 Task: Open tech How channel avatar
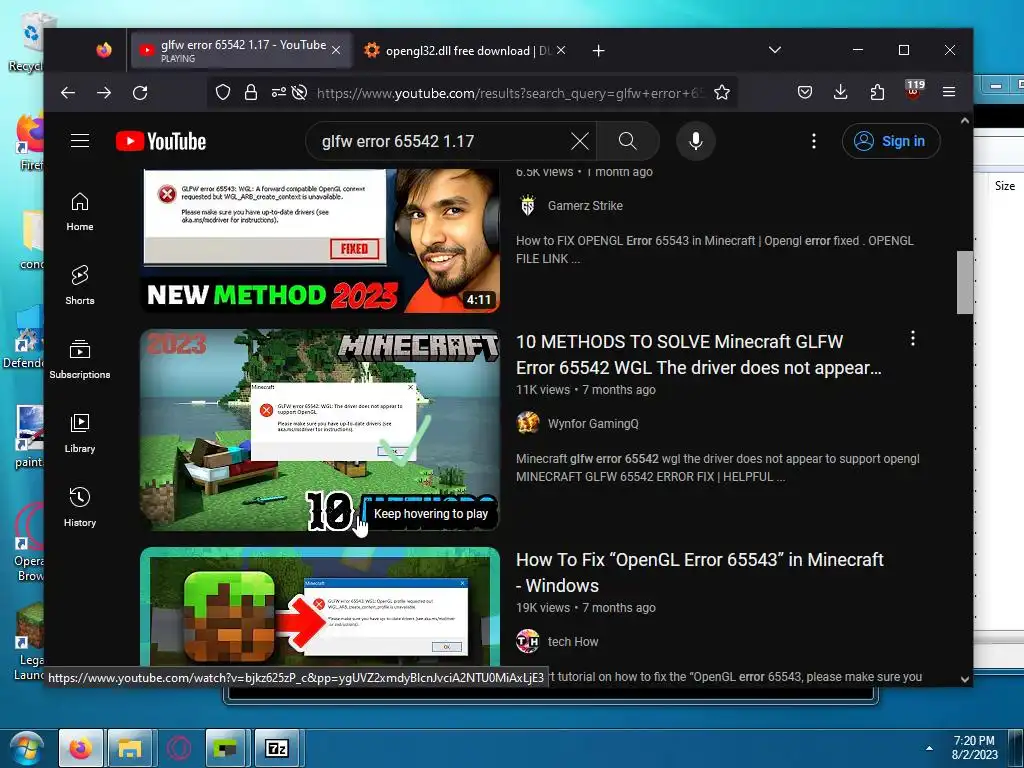pos(528,641)
